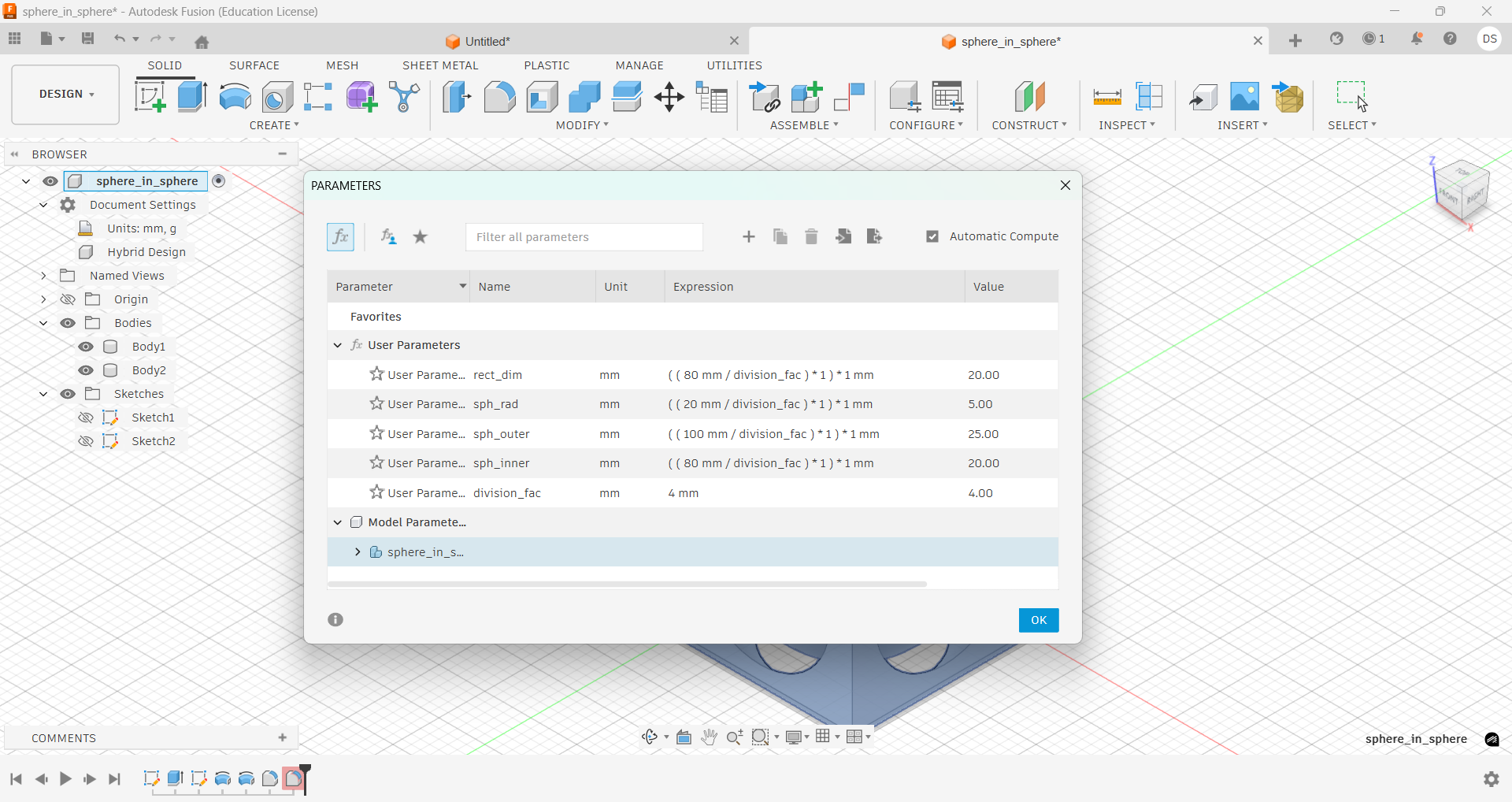Viewport: 1512px width, 802px height.
Task: Favorite the sph_outer parameter star
Action: [377, 433]
